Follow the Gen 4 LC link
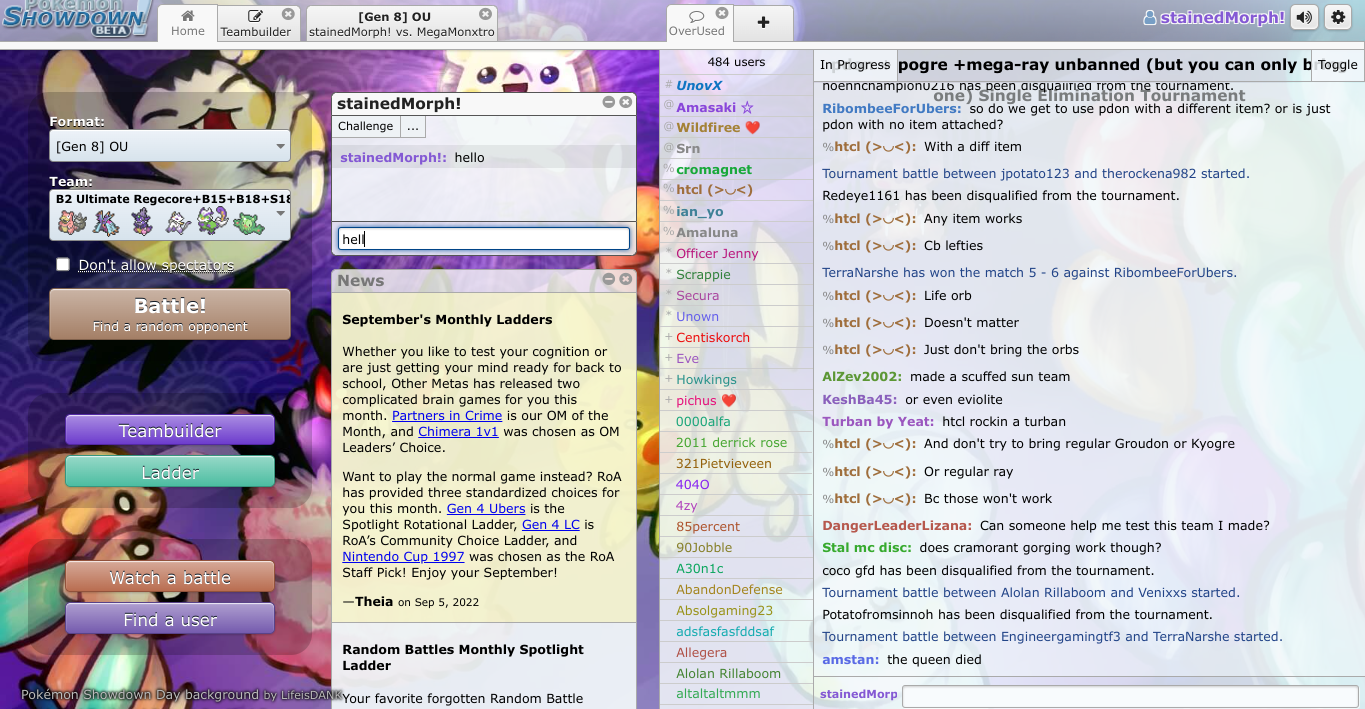1365x709 pixels. [x=551, y=525]
